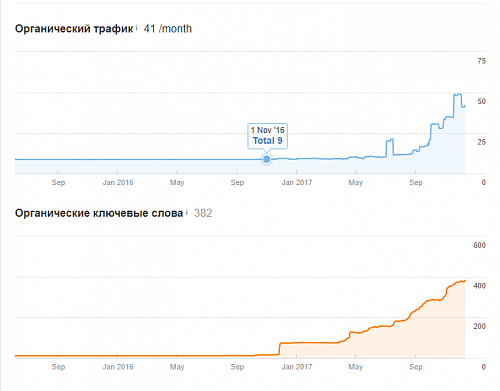Click the 600 y-axis label on keywords chart
Screen dimensions: 500x391
[x=479, y=245]
